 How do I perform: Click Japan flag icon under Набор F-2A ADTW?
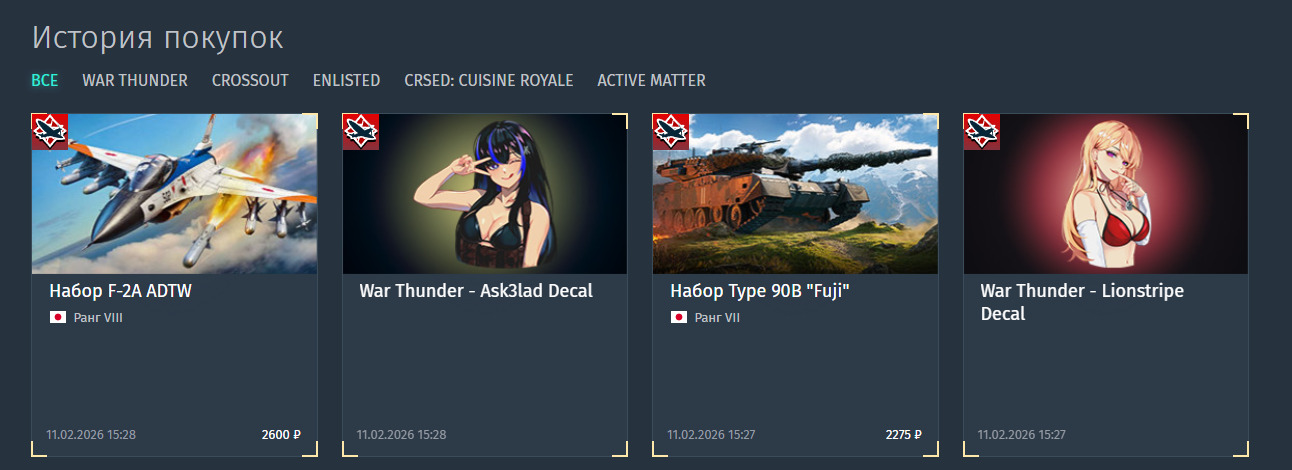coord(58,317)
